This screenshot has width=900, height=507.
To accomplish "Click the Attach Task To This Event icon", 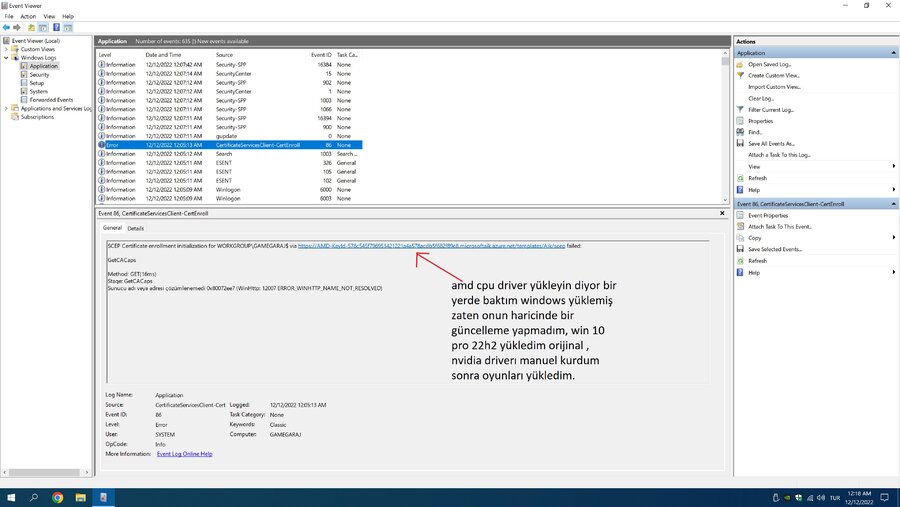I will point(741,227).
